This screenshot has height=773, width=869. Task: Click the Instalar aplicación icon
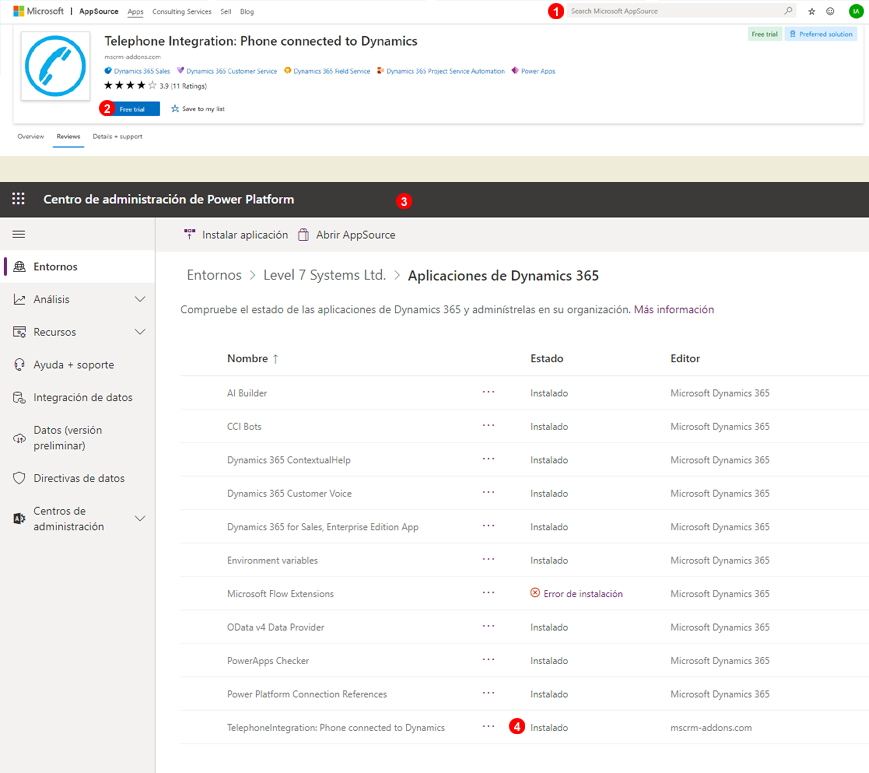190,234
